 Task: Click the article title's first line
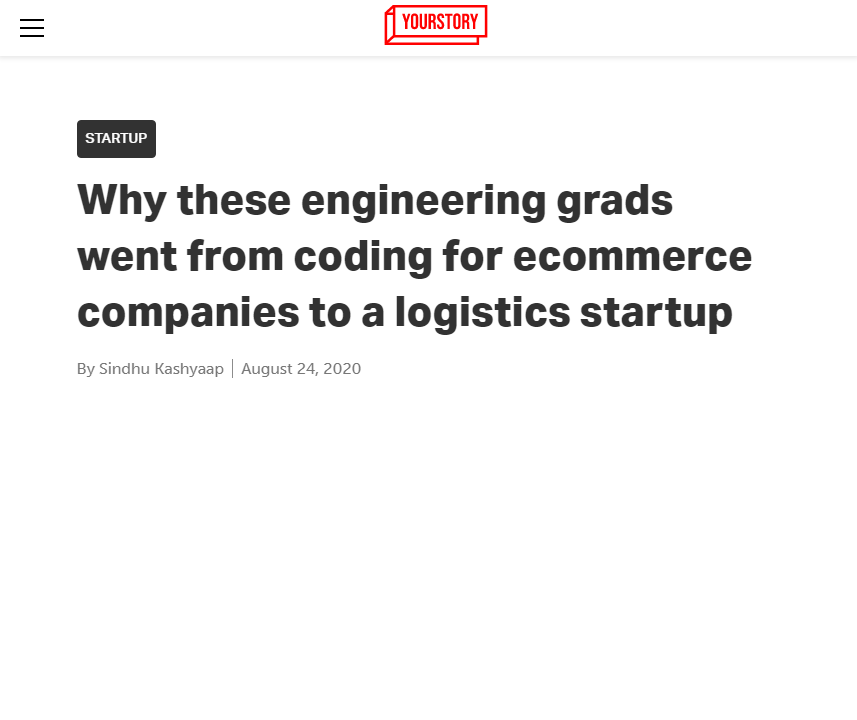[x=375, y=200]
